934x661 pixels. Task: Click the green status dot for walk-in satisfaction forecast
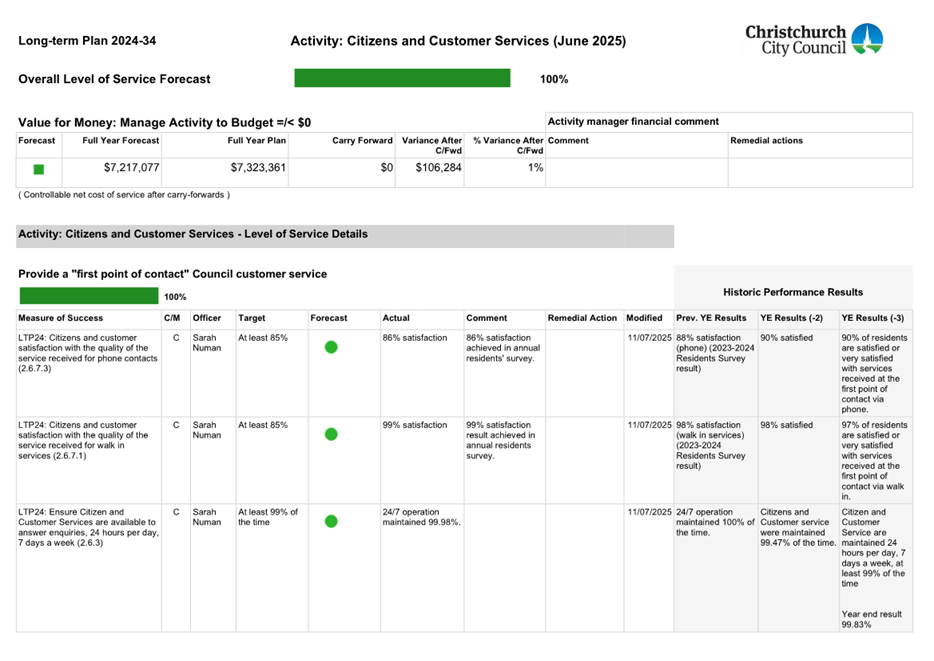tap(331, 434)
